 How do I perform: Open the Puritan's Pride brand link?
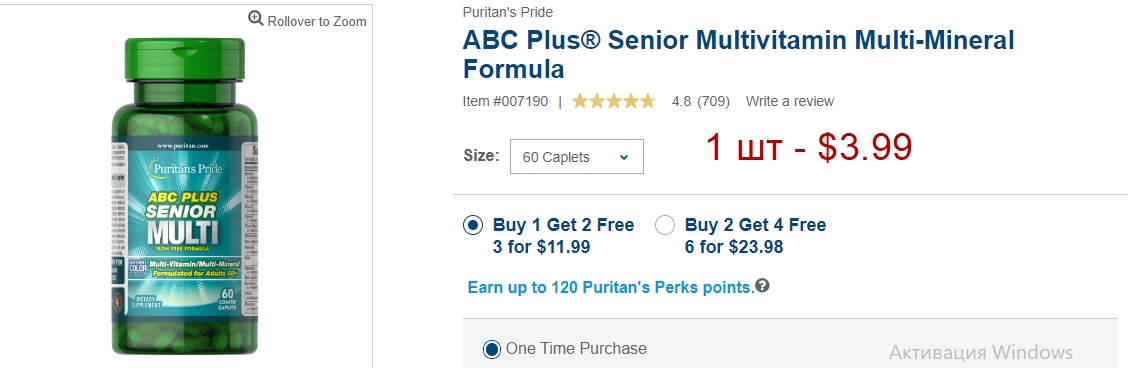pyautogui.click(x=508, y=12)
